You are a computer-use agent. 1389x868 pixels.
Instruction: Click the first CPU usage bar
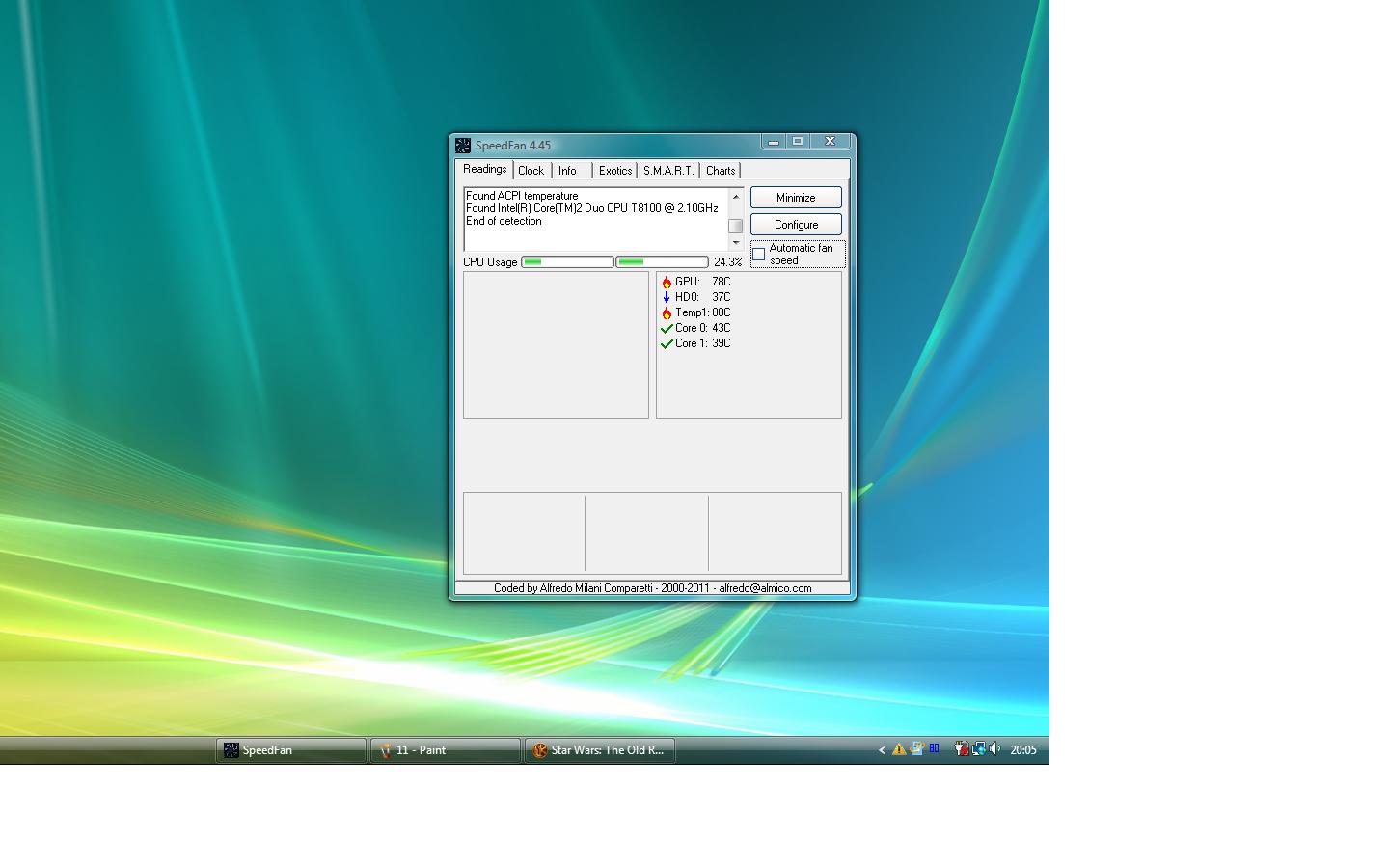click(567, 262)
